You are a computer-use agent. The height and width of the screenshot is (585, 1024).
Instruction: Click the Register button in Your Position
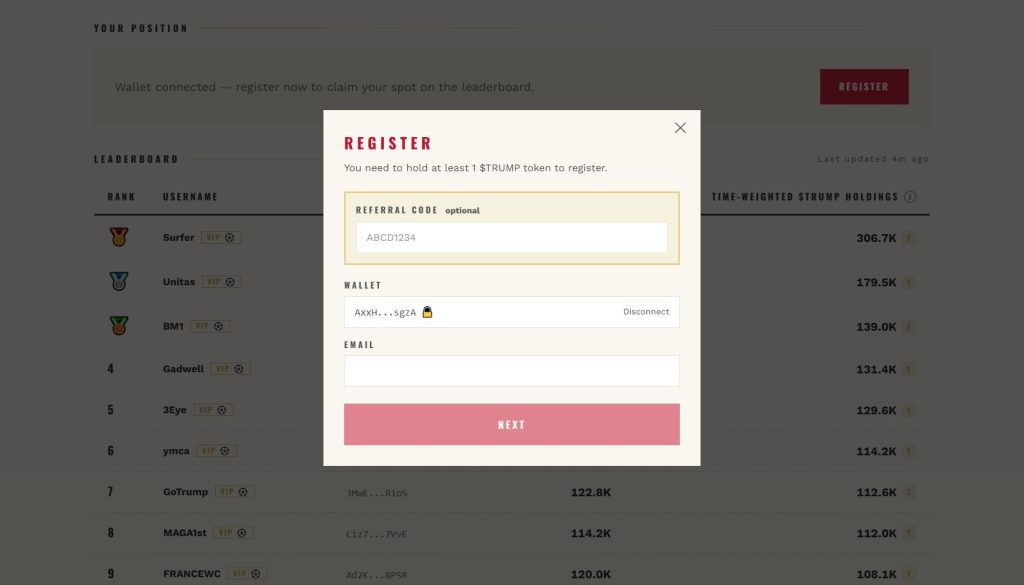pos(864,87)
